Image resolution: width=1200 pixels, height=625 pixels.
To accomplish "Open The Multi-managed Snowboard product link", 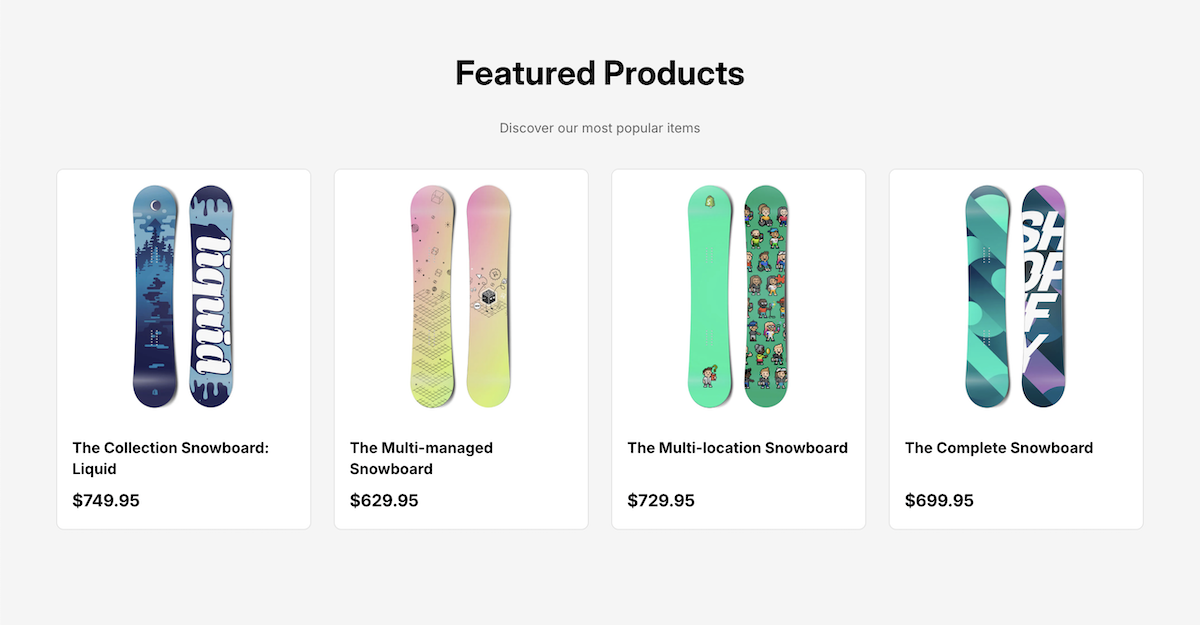I will pos(421,458).
